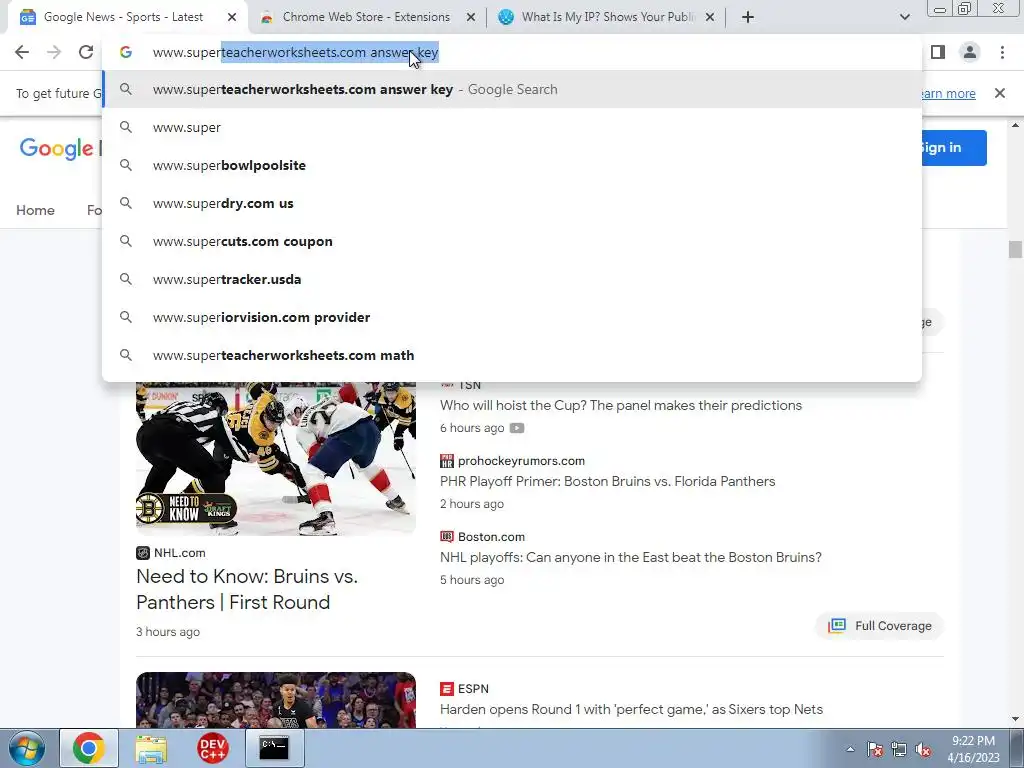Open the Home news section
The height and width of the screenshot is (768, 1024).
click(35, 210)
